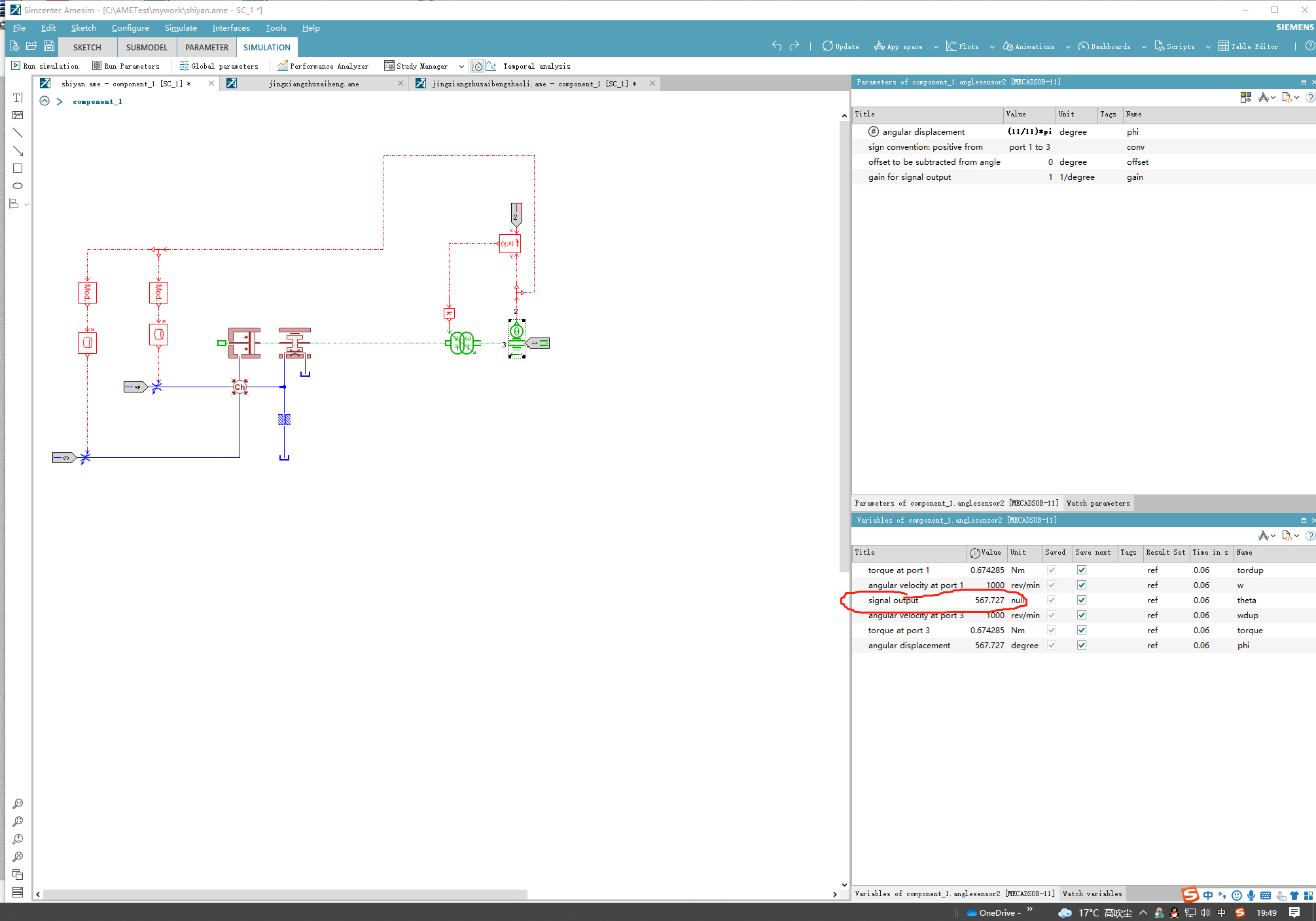Open Global parameters
This screenshot has height=921, width=1316.
[x=219, y=66]
